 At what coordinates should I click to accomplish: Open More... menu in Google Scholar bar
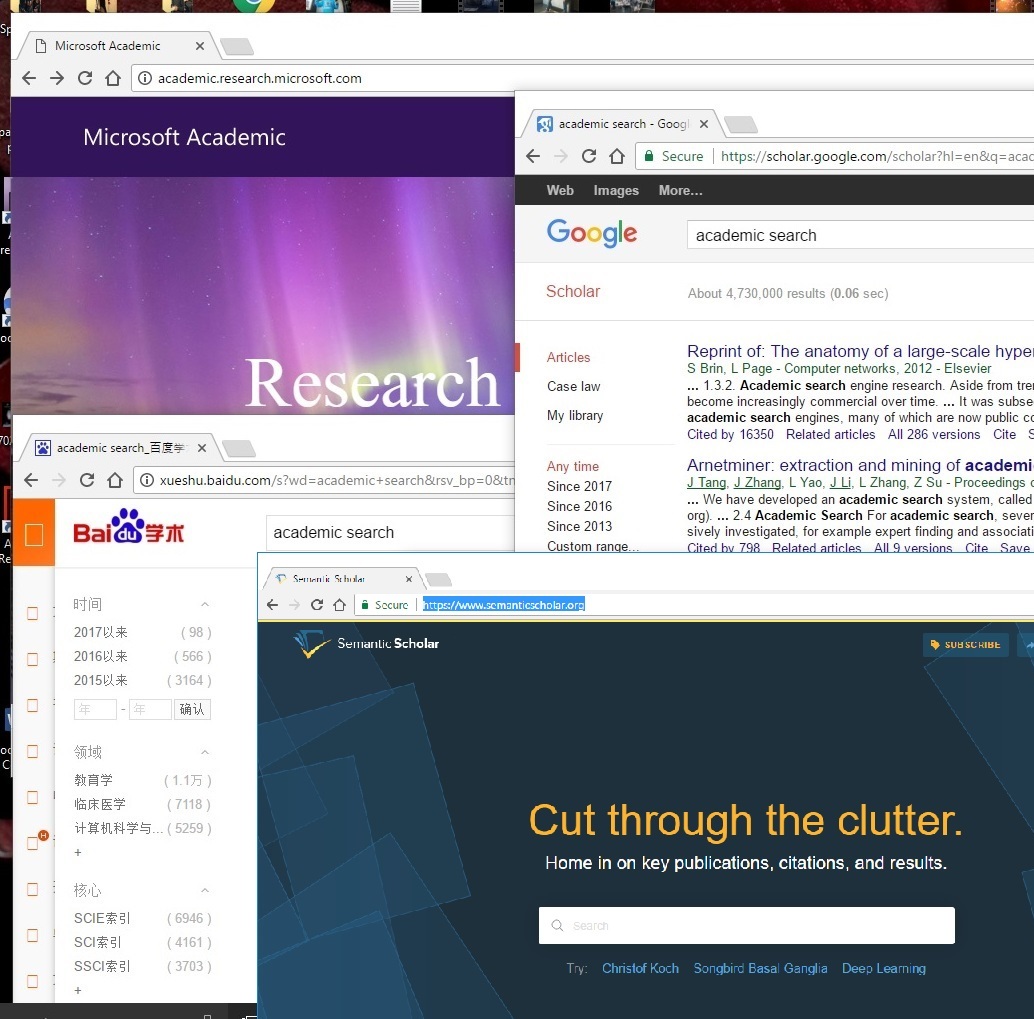click(680, 191)
